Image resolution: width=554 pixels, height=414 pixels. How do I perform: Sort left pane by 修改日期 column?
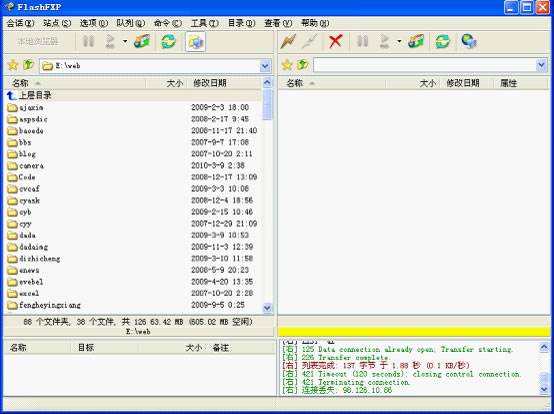224,83
